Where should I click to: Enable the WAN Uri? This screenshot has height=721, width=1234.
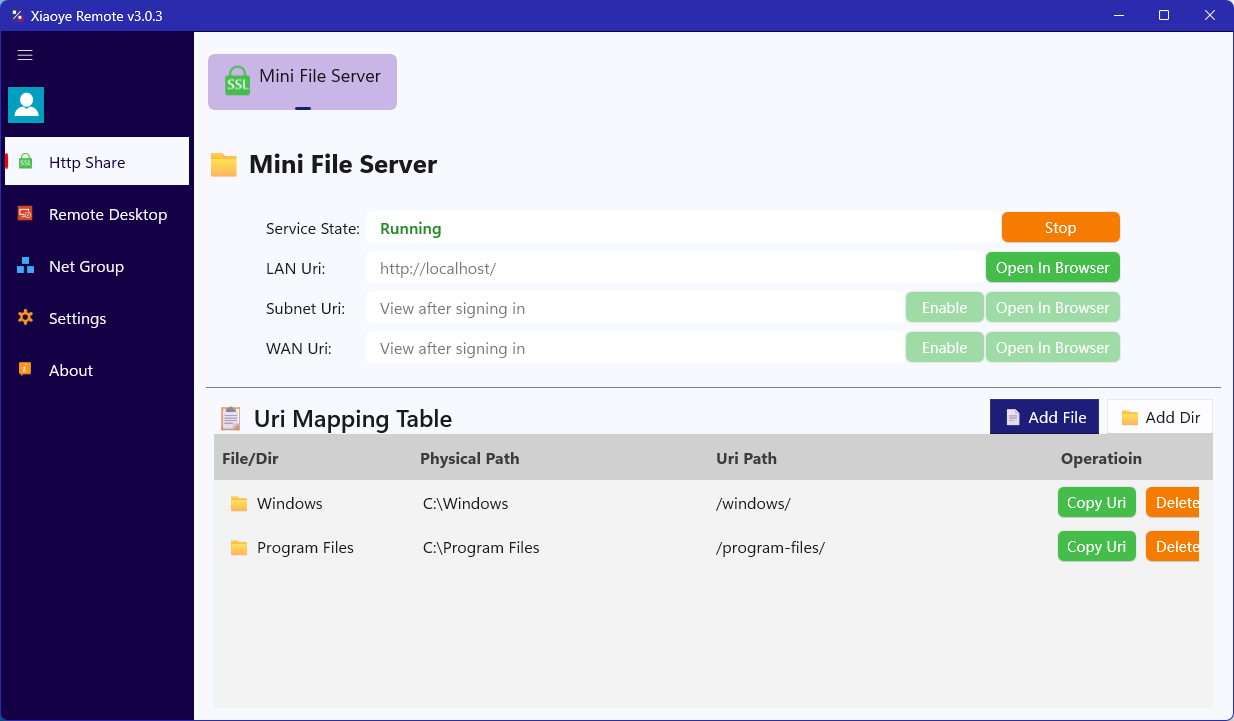[944, 347]
